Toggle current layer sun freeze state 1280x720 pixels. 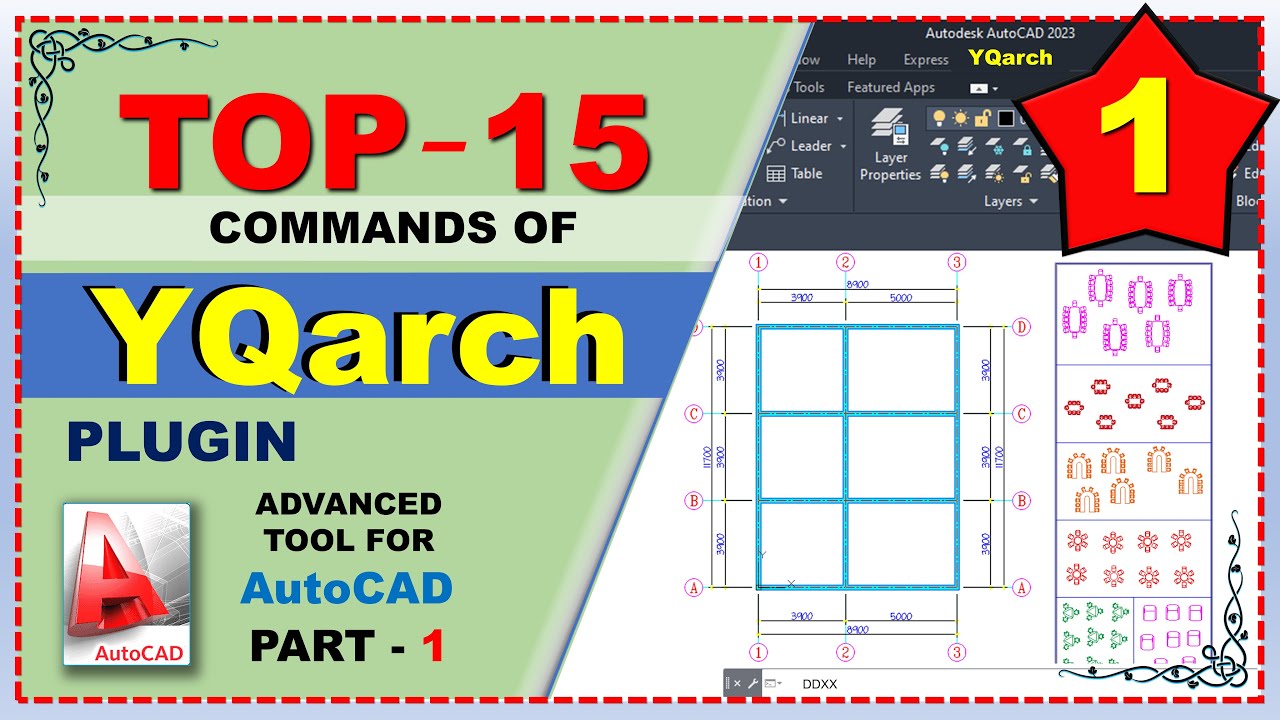[960, 118]
